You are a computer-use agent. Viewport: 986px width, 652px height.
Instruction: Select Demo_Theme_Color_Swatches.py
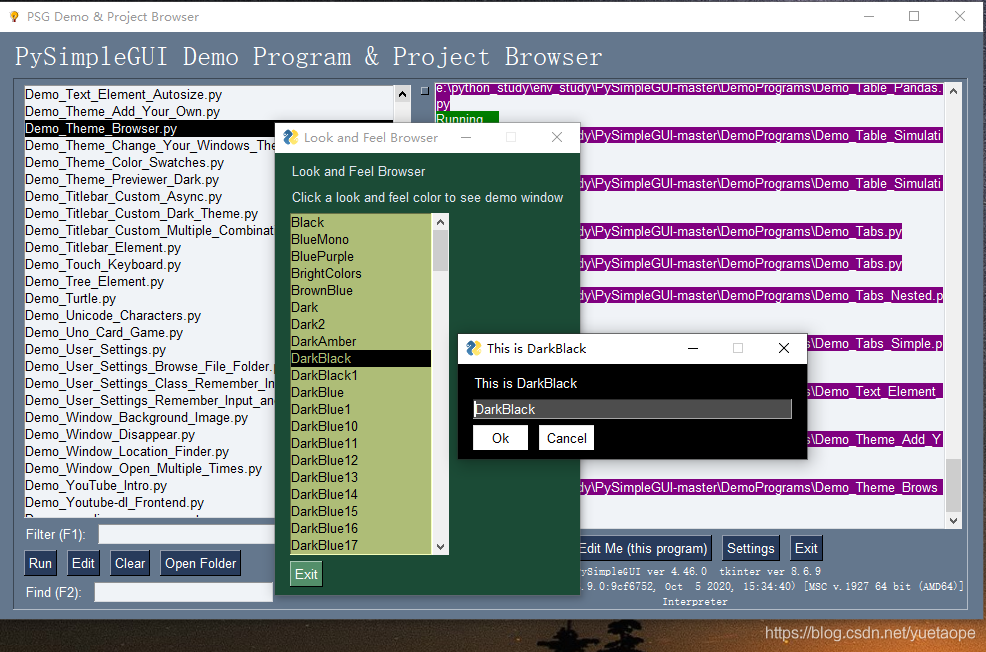(150, 162)
